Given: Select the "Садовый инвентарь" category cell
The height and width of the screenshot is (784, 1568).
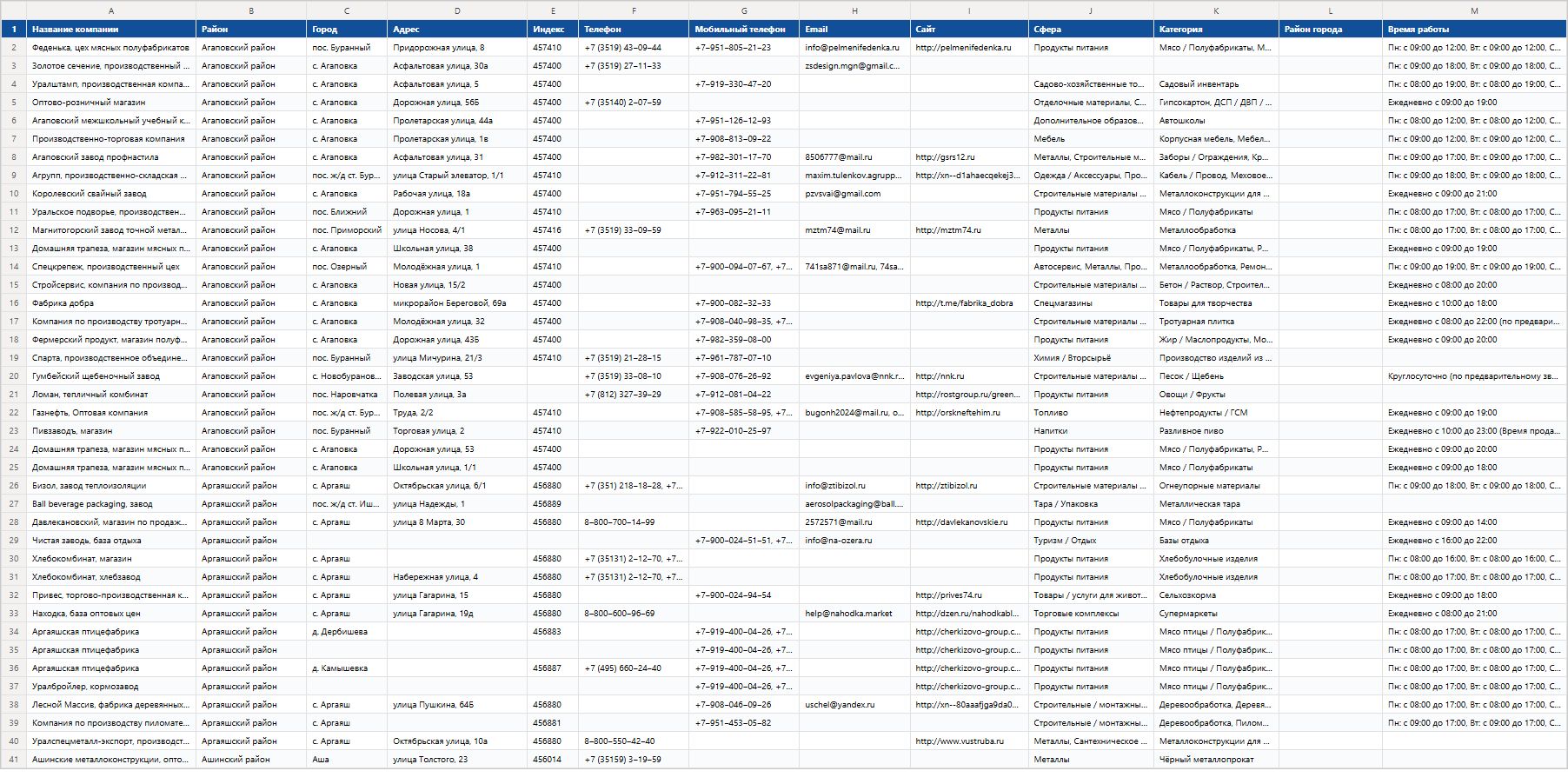Looking at the screenshot, I should click(1216, 84).
